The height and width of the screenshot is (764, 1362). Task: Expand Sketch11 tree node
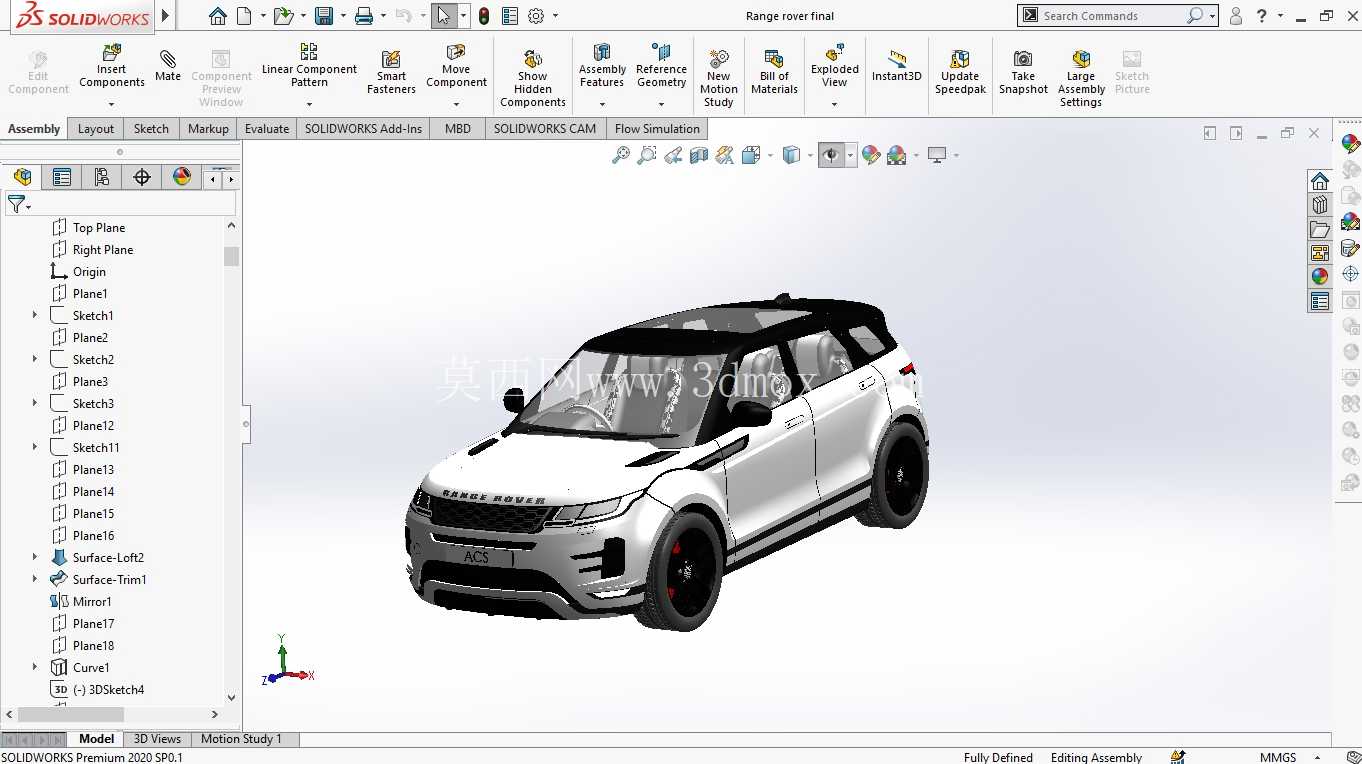[x=35, y=448]
